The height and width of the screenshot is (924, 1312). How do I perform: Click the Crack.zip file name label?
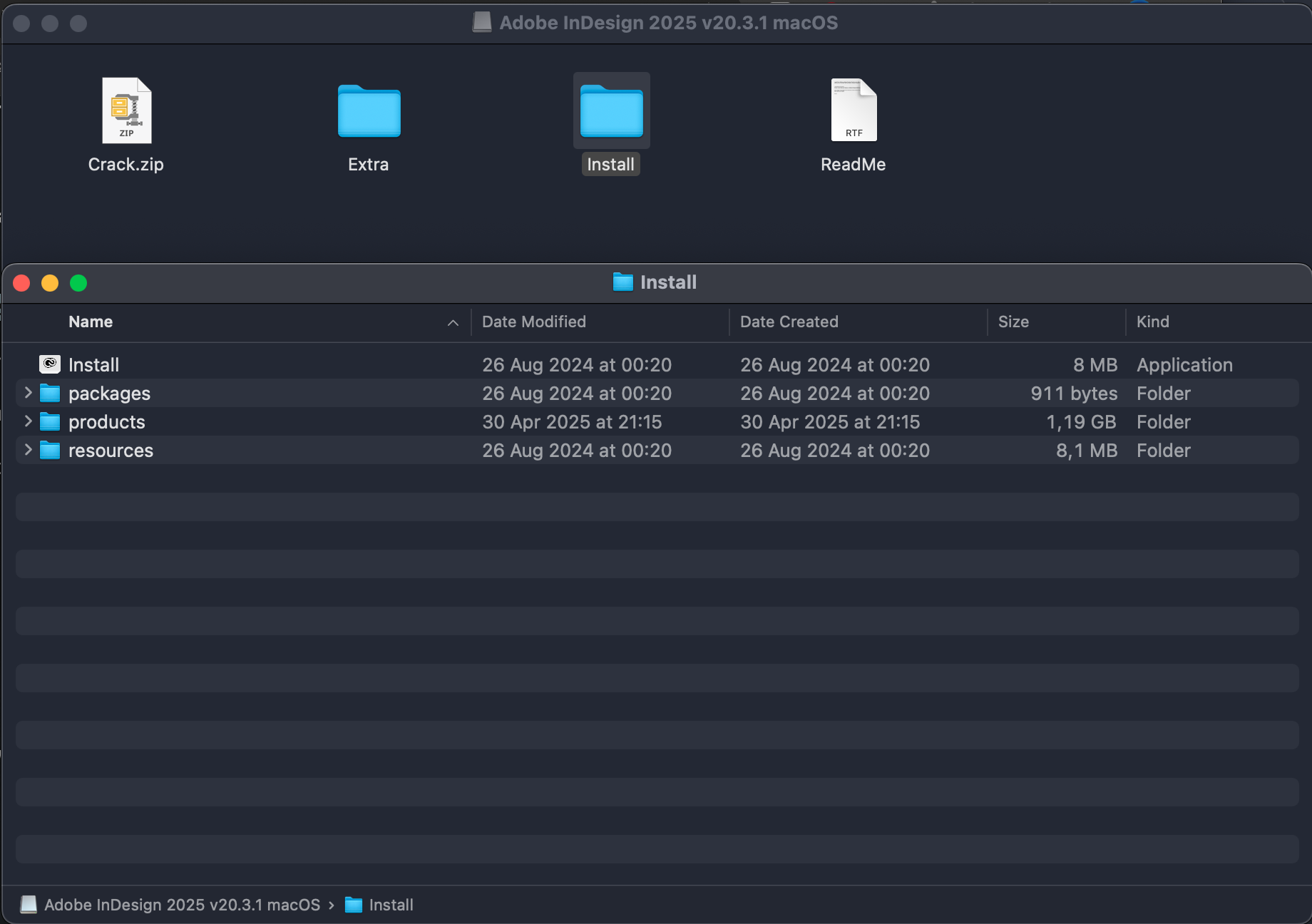126,165
